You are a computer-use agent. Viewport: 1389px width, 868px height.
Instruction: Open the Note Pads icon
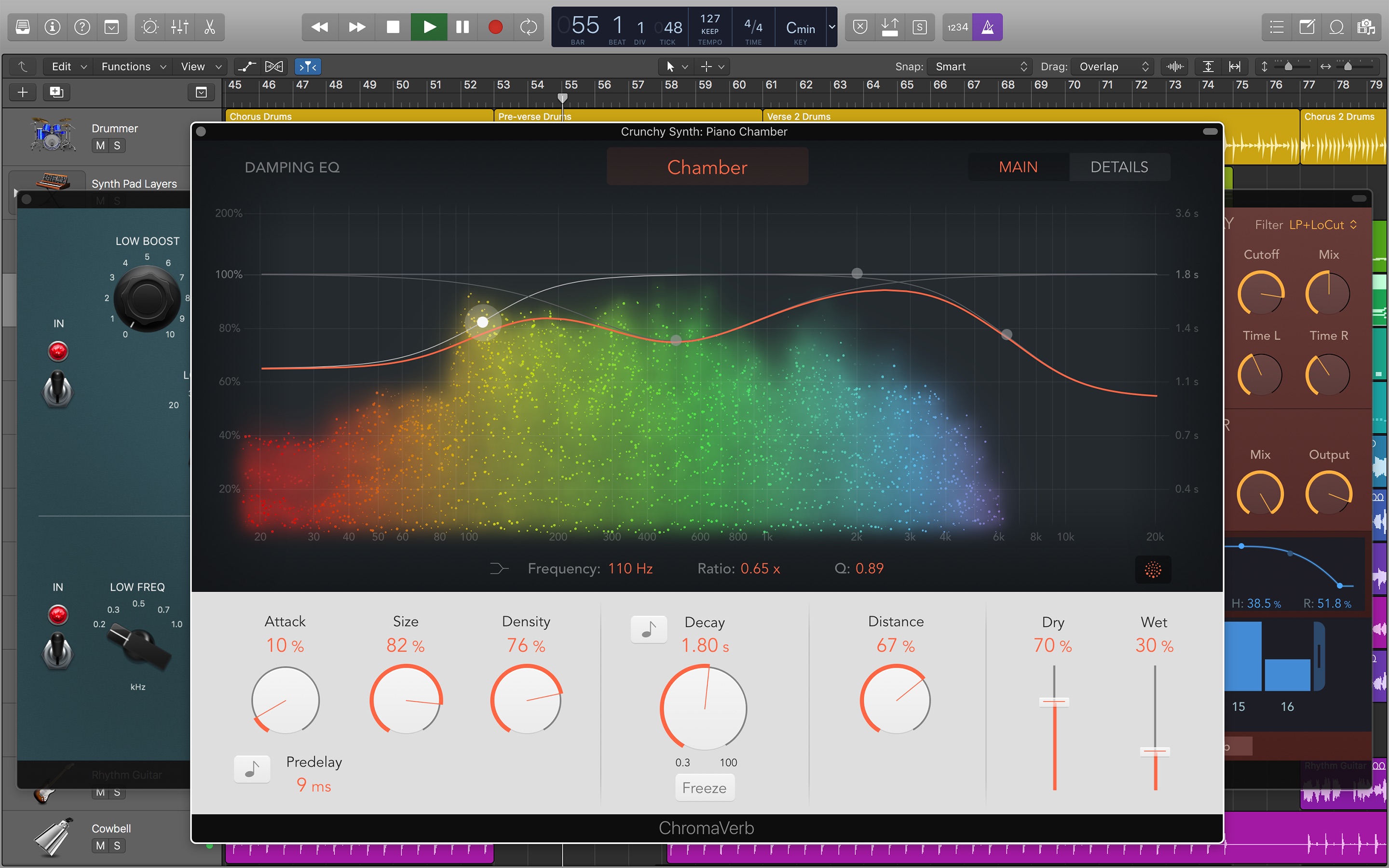coord(1307,27)
